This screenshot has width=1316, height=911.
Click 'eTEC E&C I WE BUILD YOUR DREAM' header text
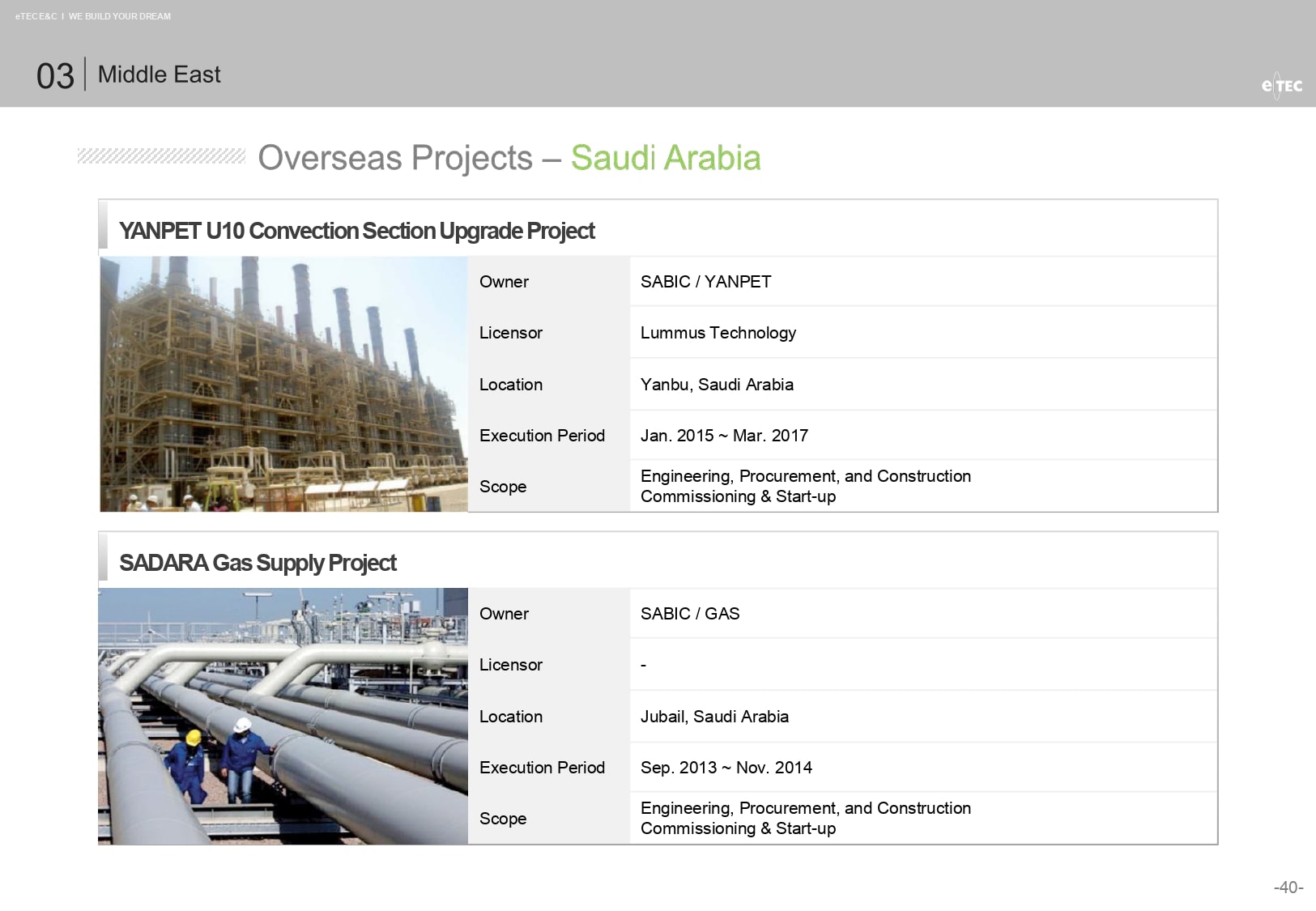click(x=93, y=16)
